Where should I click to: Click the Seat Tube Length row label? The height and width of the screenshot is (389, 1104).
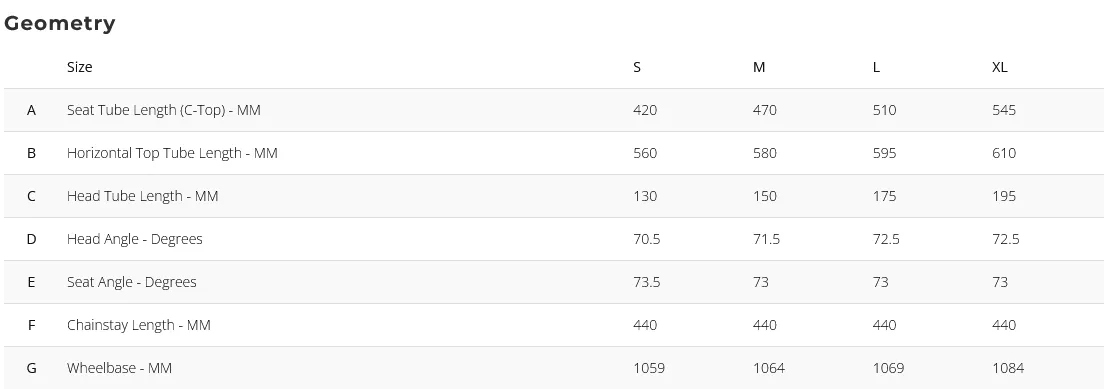tap(163, 110)
